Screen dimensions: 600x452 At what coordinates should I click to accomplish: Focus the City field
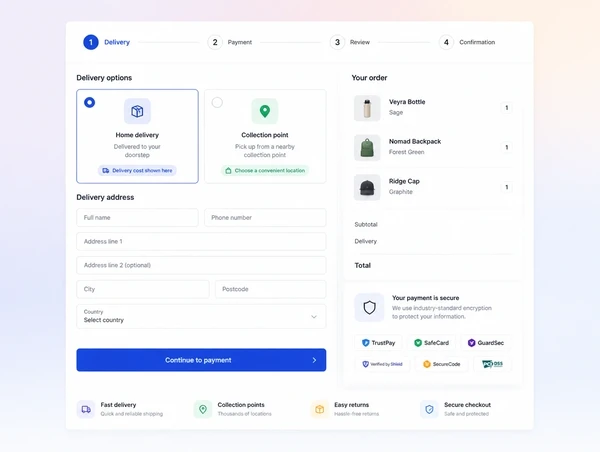(143, 289)
